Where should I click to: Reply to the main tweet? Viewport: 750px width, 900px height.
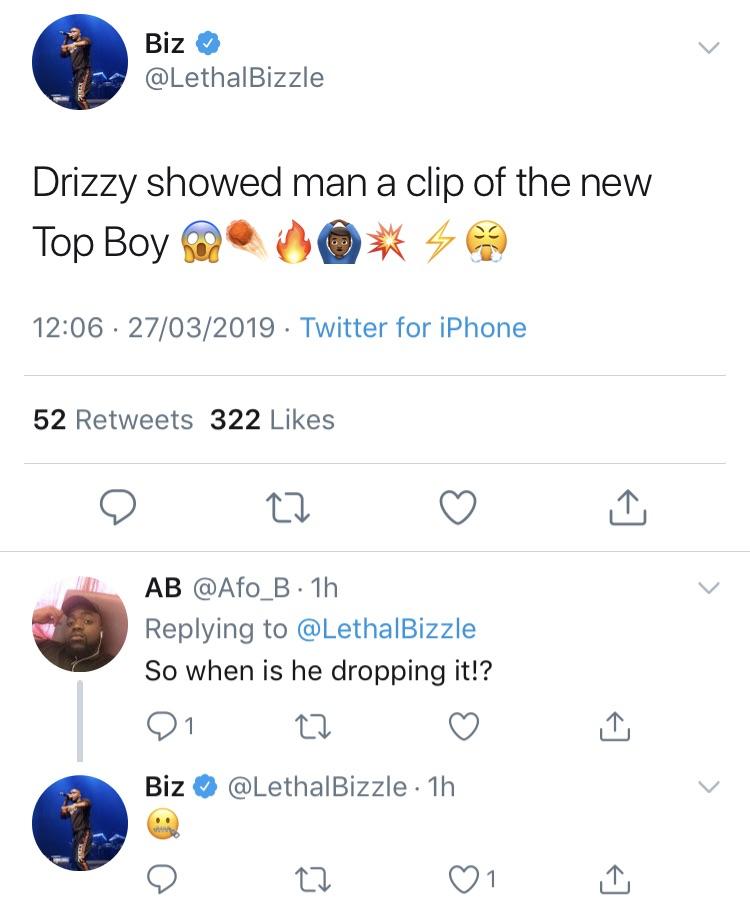[119, 508]
